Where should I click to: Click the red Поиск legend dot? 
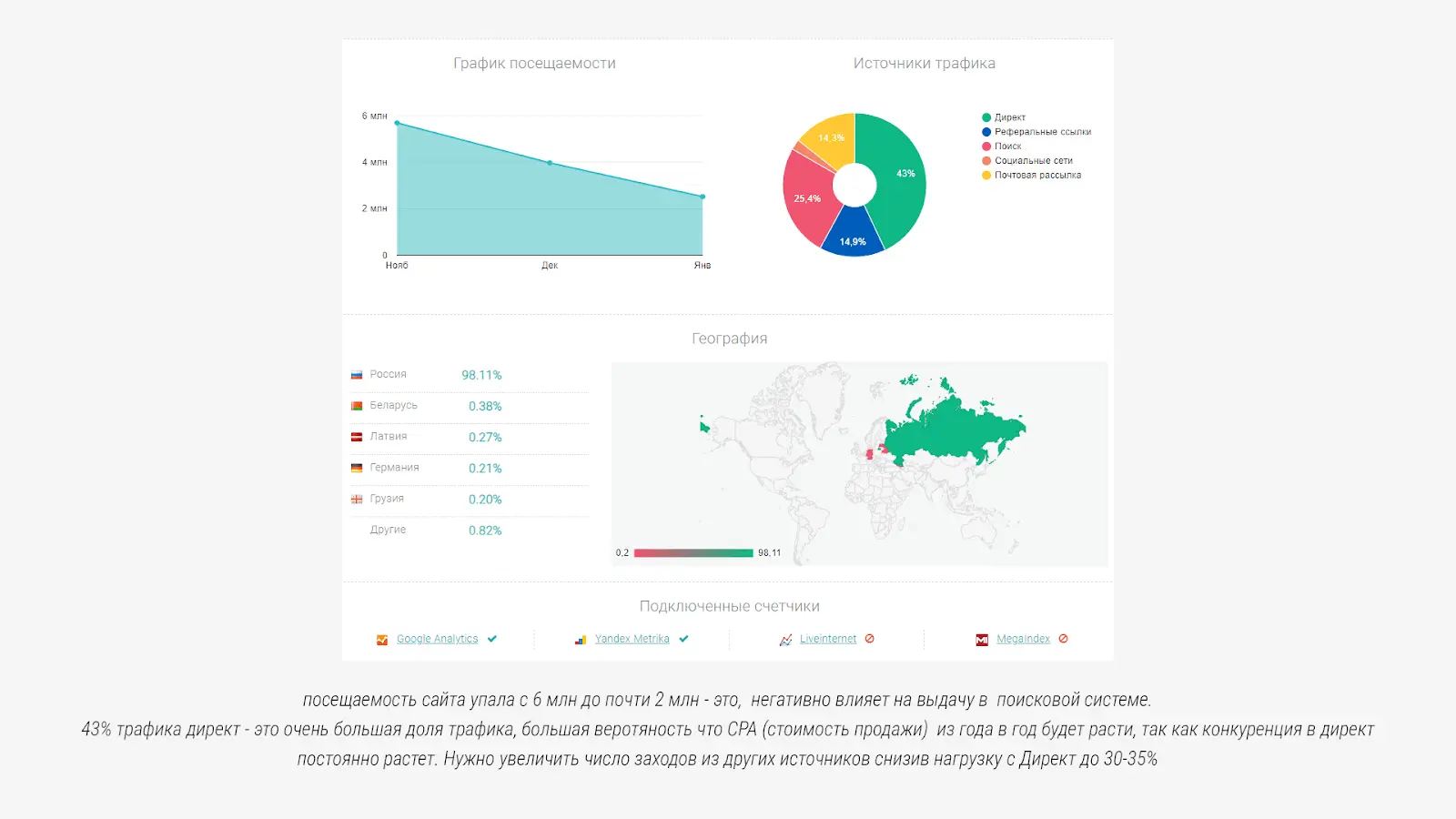click(986, 147)
